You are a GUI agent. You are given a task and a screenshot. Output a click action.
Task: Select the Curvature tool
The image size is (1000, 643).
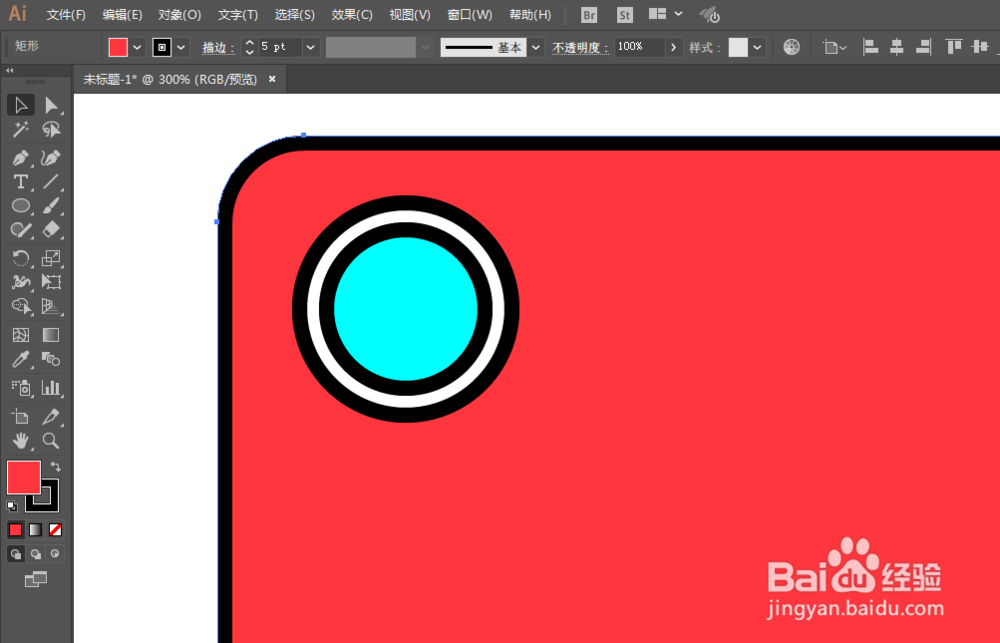(51, 158)
